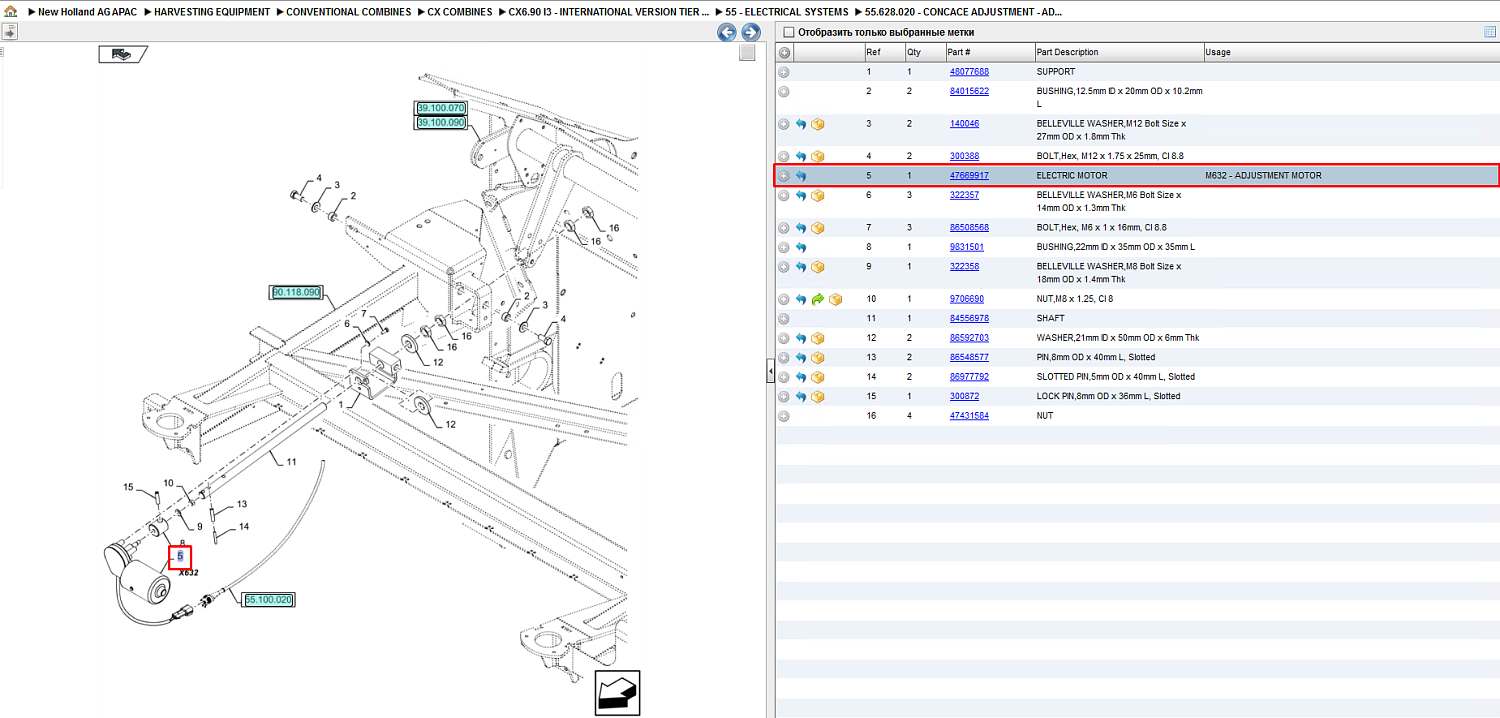
Task: Click the blue arrow icon for part 9831501
Action: [x=801, y=247]
